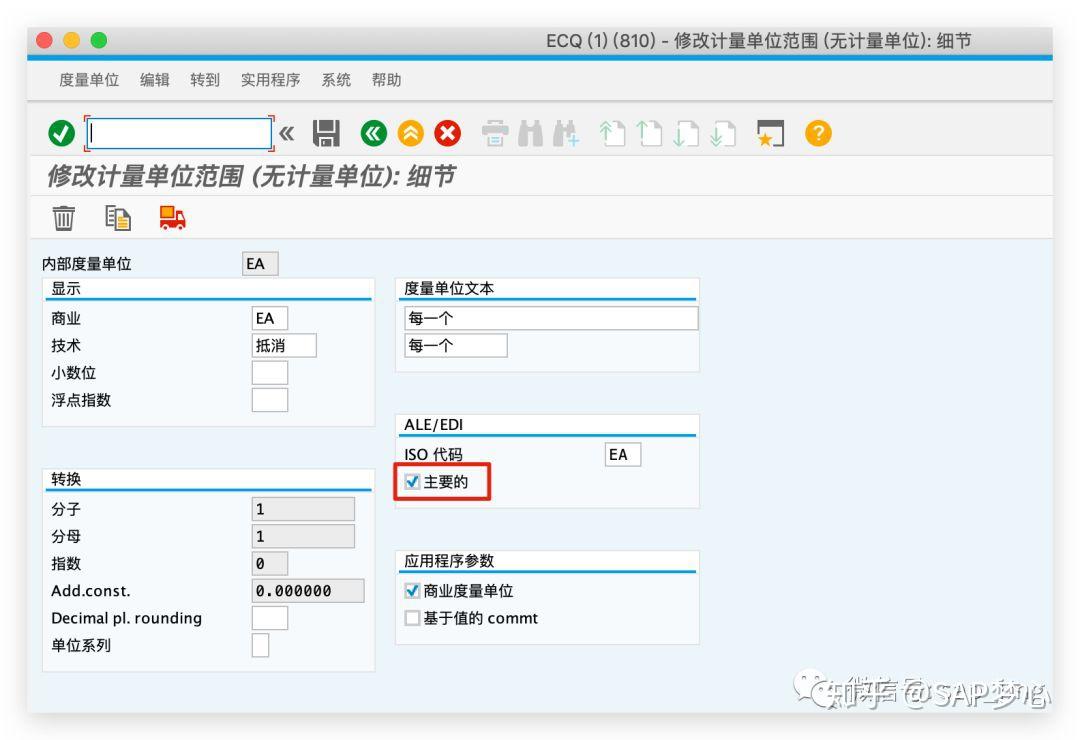1080x740 pixels.
Task: Click the green zoom window button
Action: pyautogui.click(x=99, y=40)
